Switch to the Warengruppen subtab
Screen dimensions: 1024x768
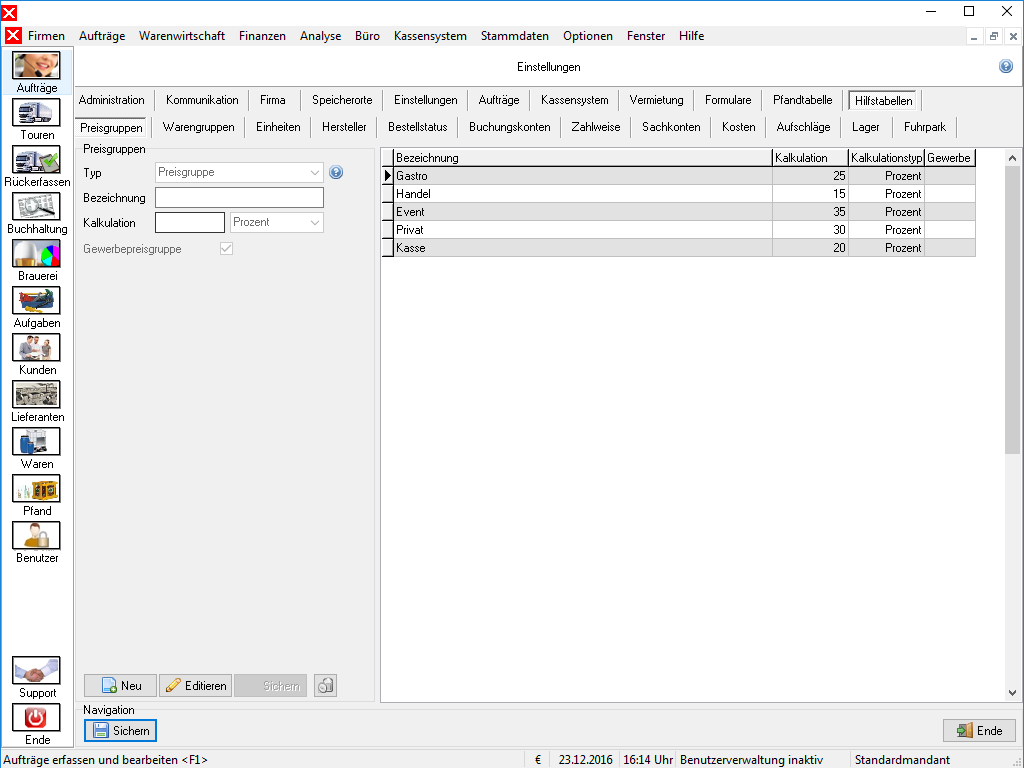pos(199,127)
